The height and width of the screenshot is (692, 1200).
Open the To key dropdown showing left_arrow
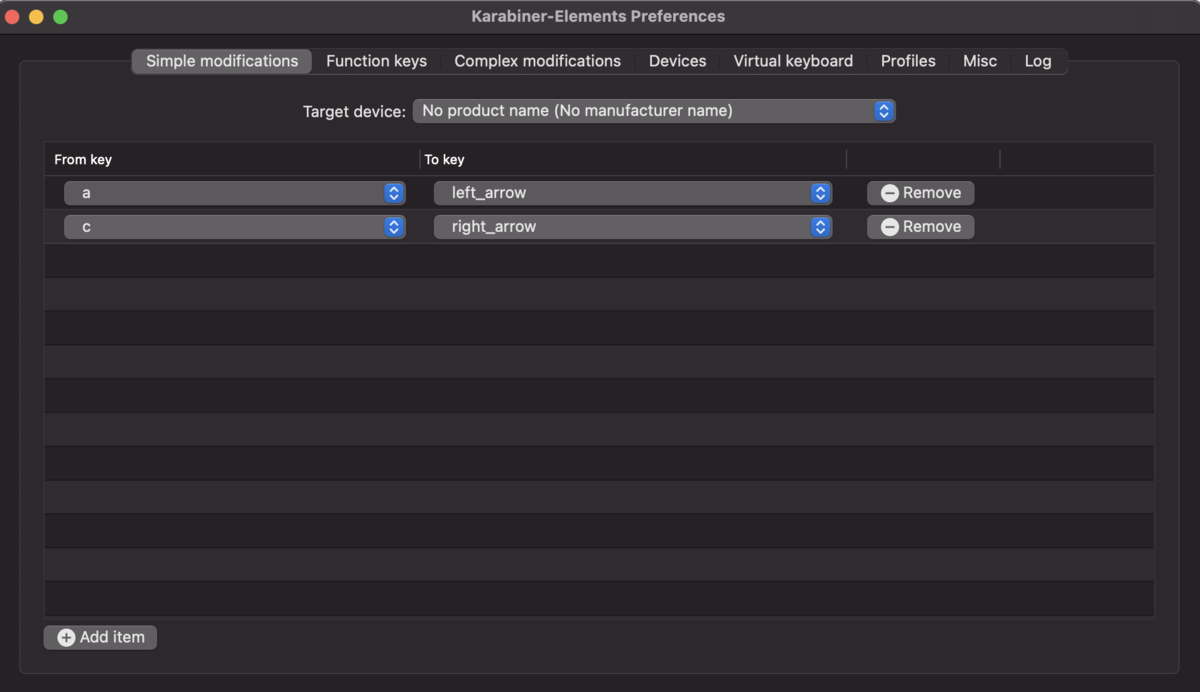pos(633,193)
